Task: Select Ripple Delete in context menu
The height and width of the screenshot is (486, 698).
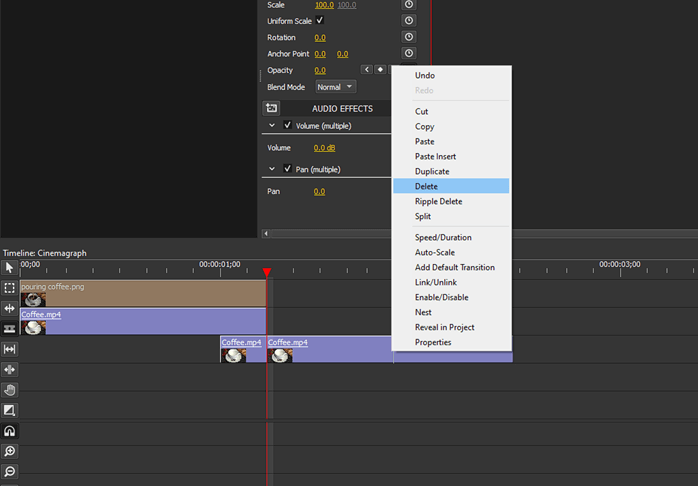Action: coord(438,201)
